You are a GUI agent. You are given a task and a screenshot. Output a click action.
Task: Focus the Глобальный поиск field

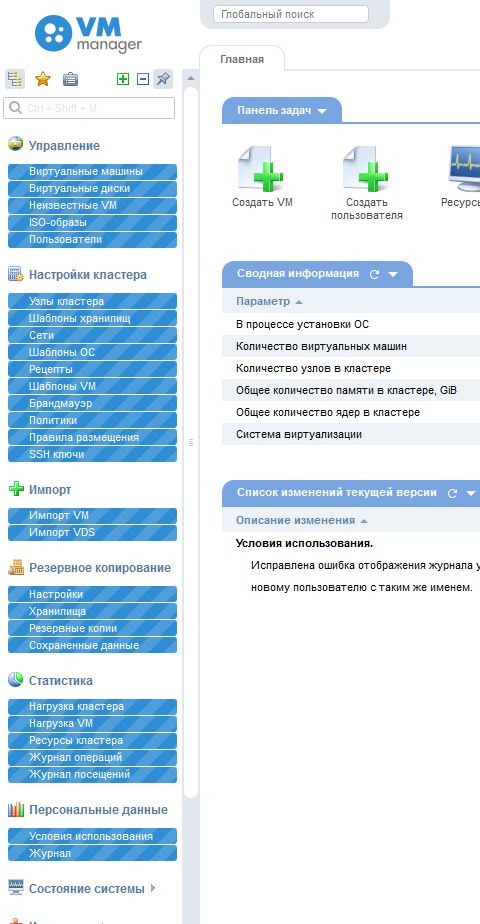click(x=291, y=14)
